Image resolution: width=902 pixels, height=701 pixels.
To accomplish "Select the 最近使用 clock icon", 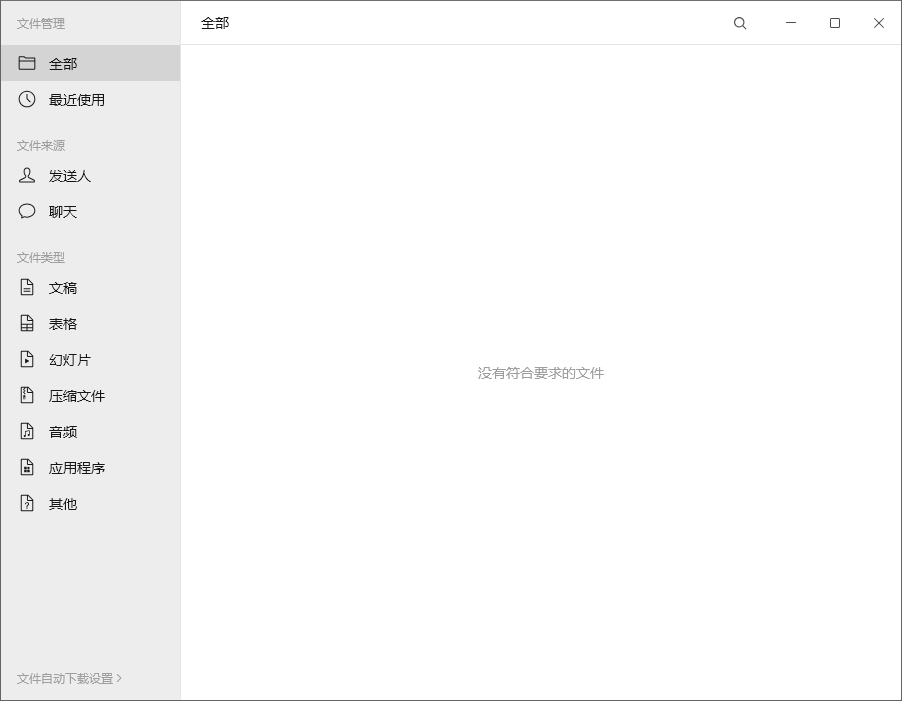I will [26, 99].
